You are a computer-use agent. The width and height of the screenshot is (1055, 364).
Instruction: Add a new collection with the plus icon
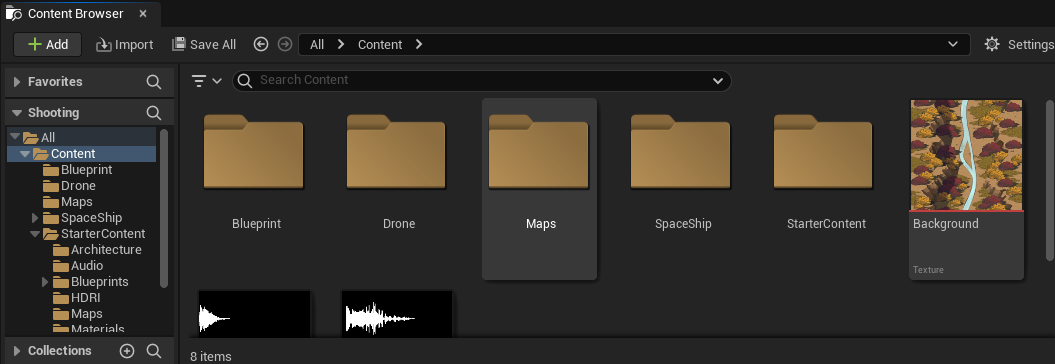pyautogui.click(x=127, y=351)
